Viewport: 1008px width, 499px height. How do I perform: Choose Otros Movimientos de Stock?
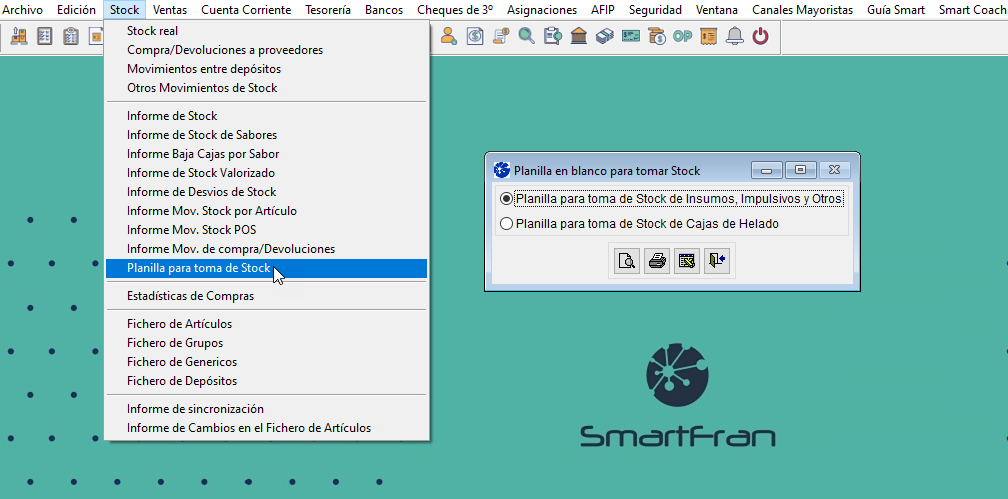[x=266, y=87]
